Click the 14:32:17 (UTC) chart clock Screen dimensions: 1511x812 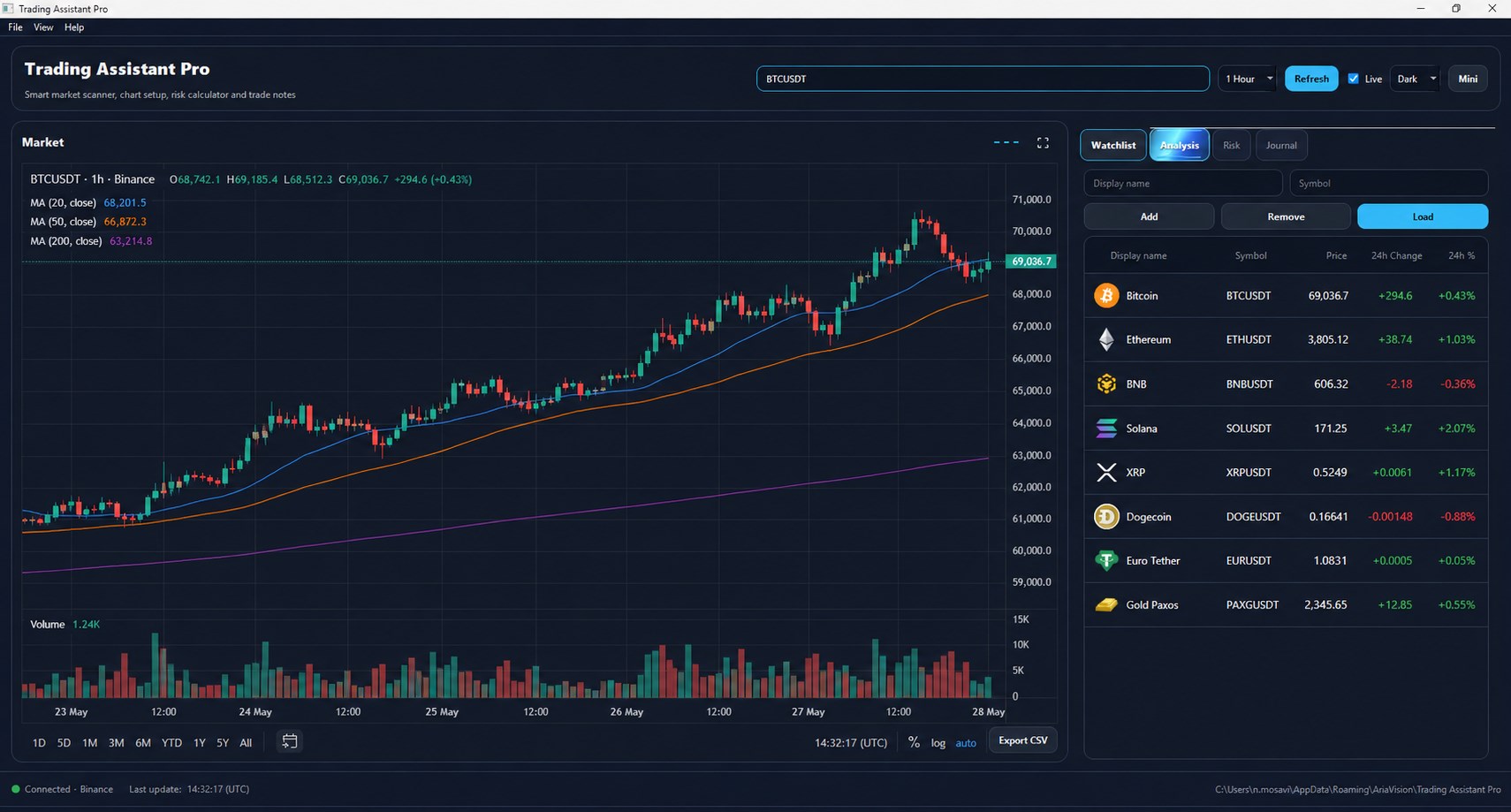pos(851,743)
